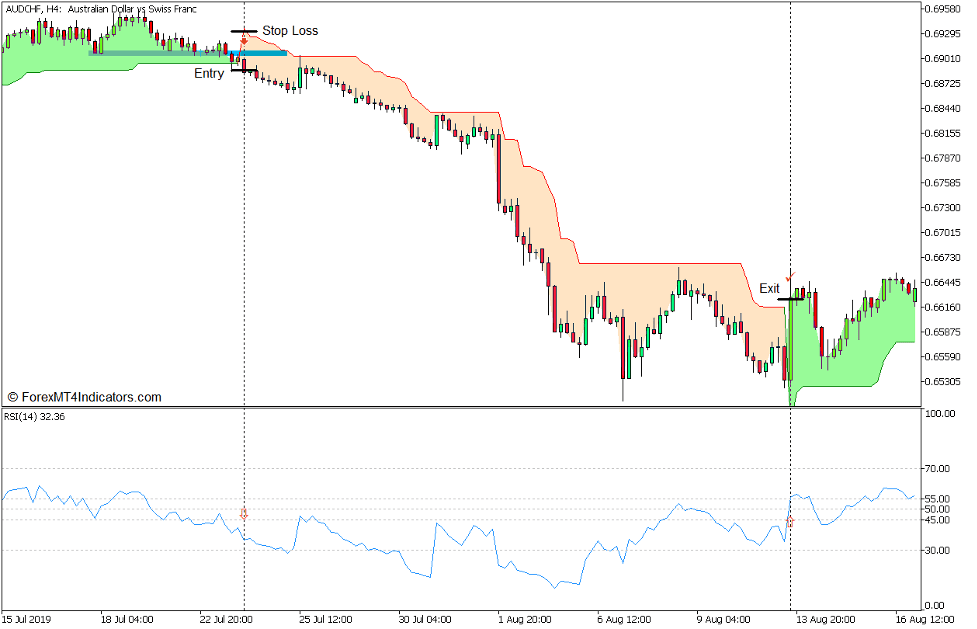The width and height of the screenshot is (977, 629).
Task: Select the AUDCHF H4 chart title
Action: click(100, 8)
